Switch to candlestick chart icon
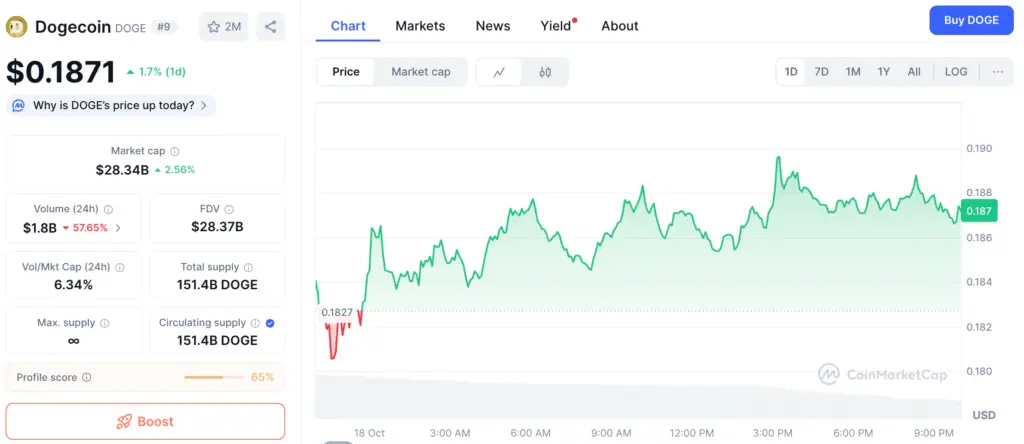Screen dimensions: 1024x444 click(x=545, y=72)
